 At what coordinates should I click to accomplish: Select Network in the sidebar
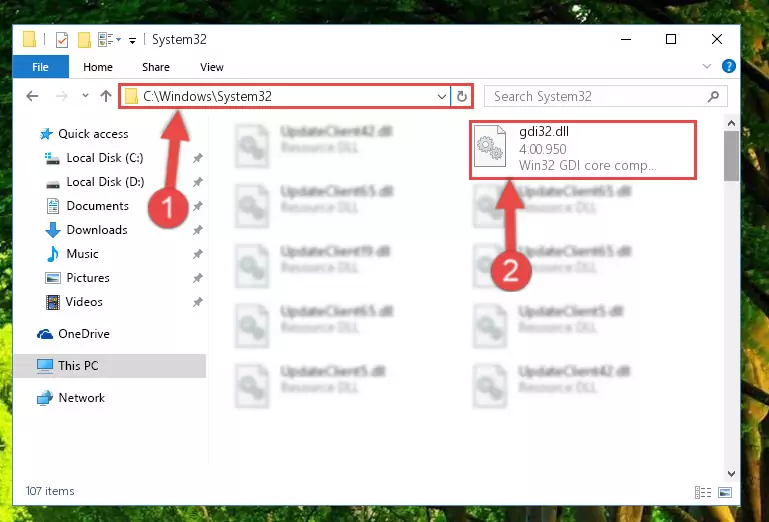(81, 397)
